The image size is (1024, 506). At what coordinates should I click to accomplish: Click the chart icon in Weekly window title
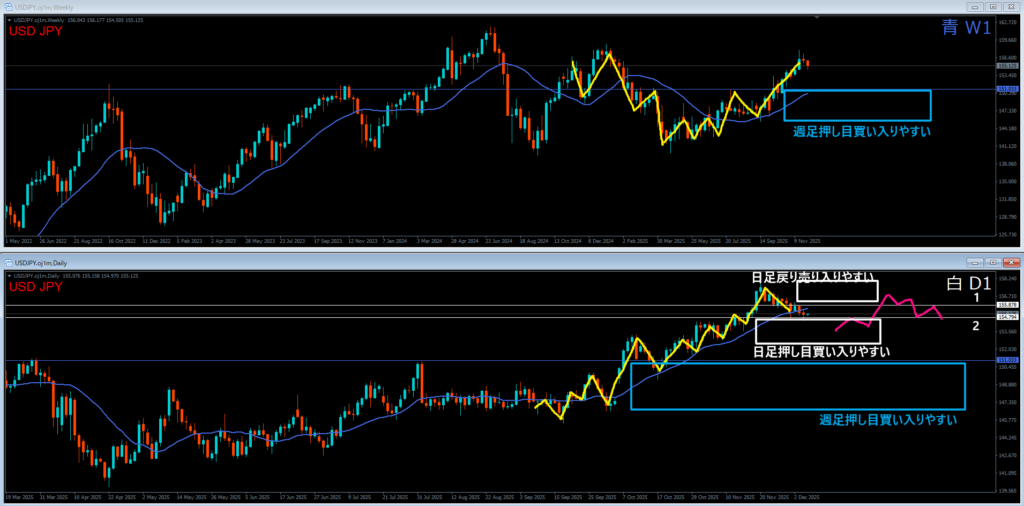tap(9, 7)
